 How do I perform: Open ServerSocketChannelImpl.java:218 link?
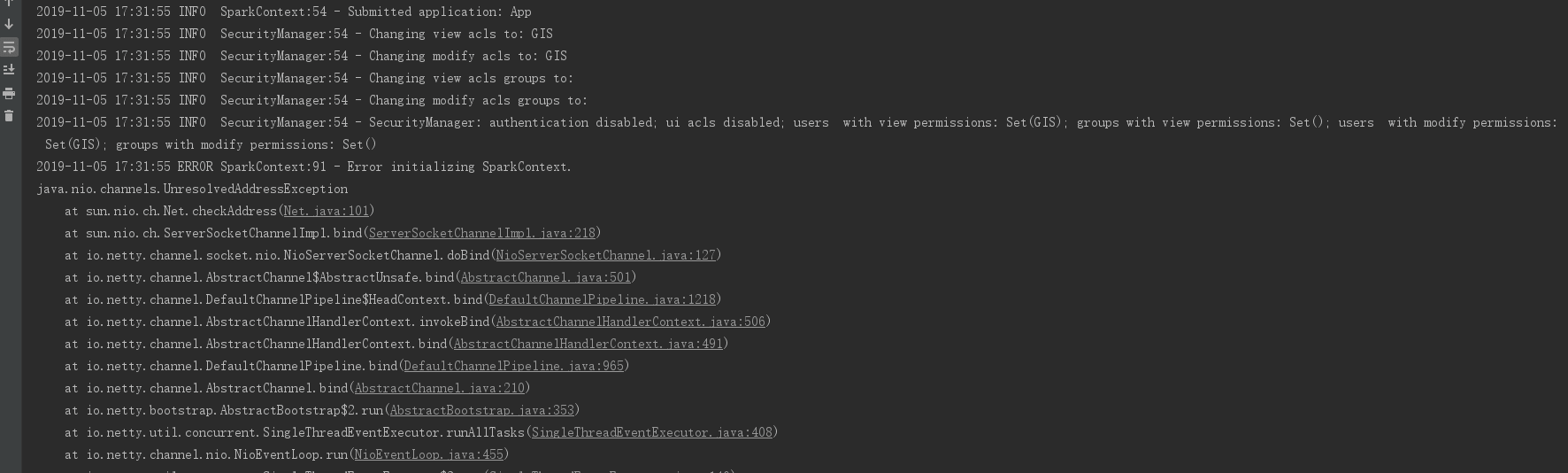tap(481, 233)
